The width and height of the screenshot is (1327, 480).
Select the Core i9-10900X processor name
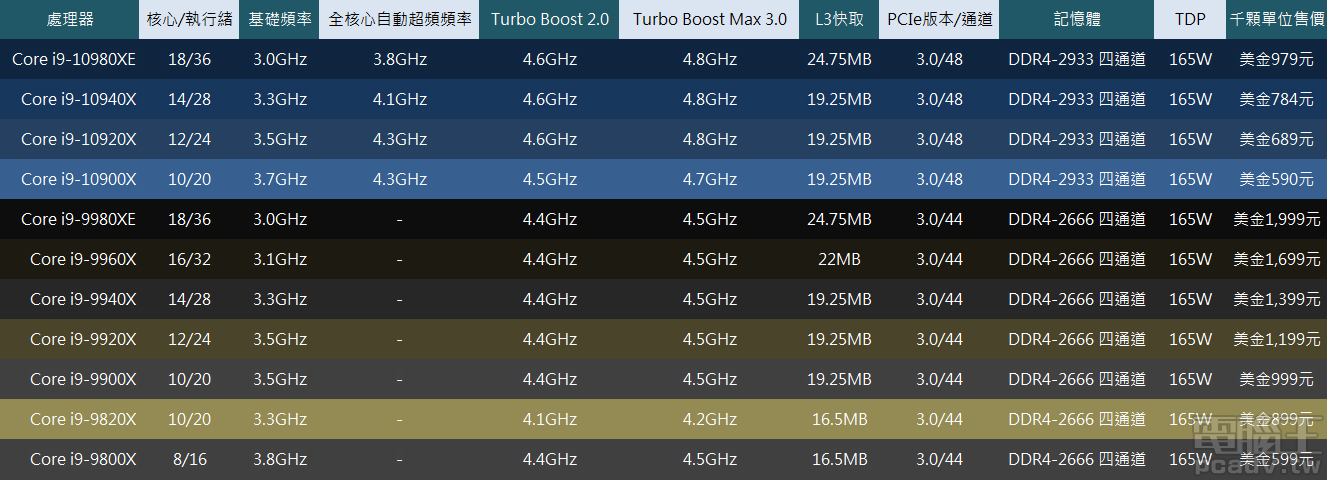click(x=79, y=179)
